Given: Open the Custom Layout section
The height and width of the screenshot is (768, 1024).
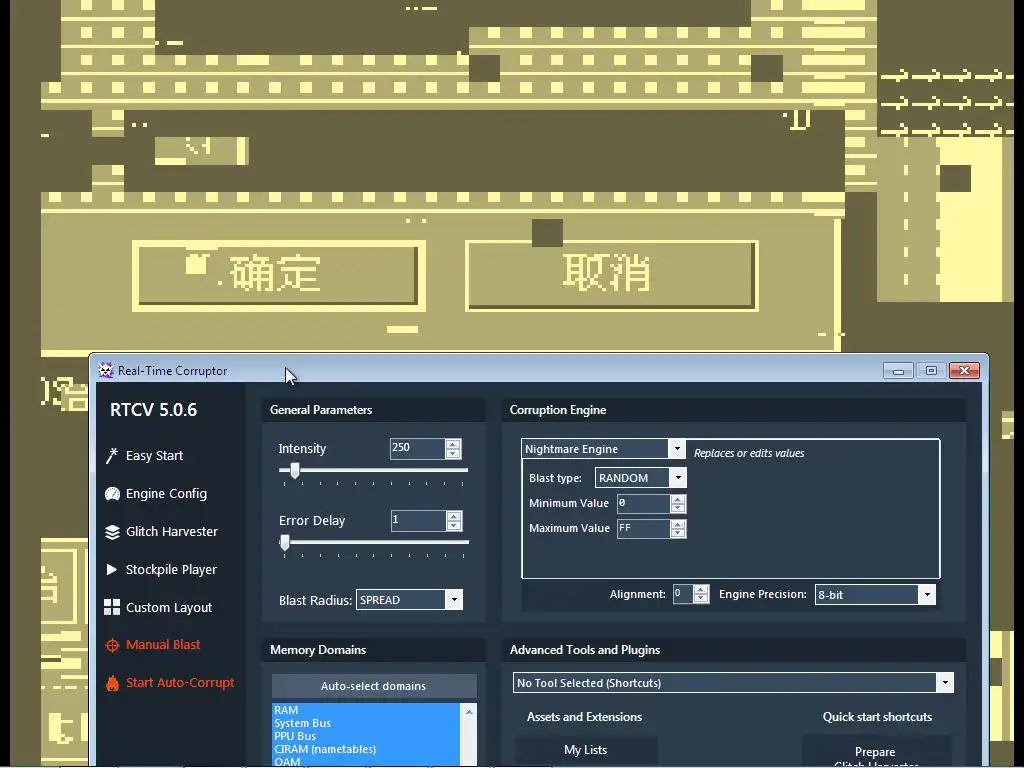Looking at the screenshot, I should coord(168,607).
